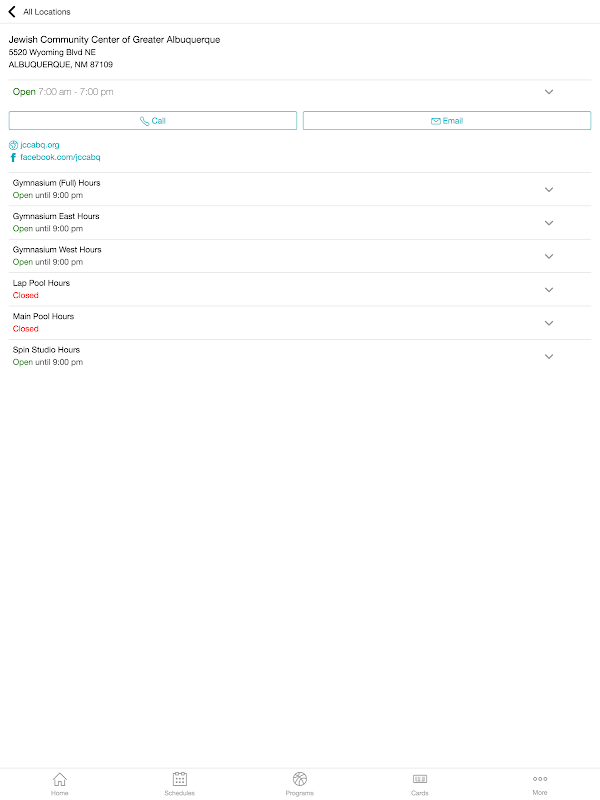Click the globe icon beside jccabq.org

pyautogui.click(x=13, y=145)
